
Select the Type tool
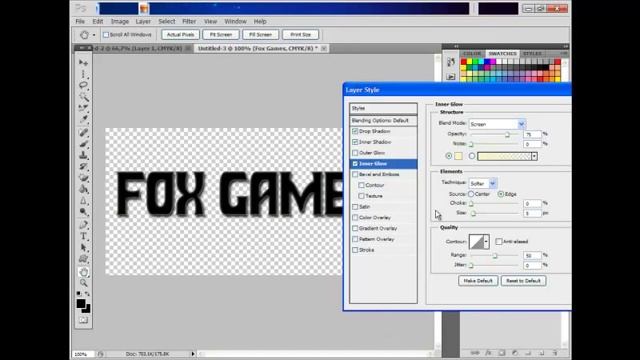pyautogui.click(x=83, y=236)
